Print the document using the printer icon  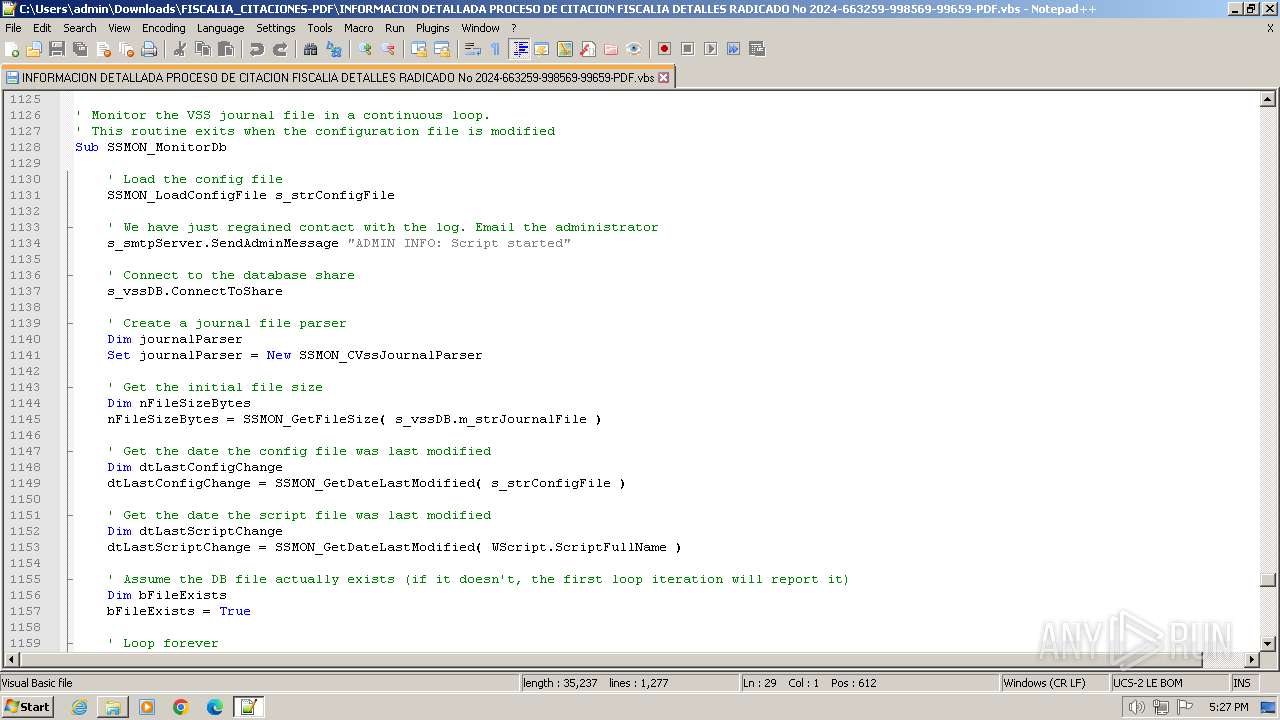click(149, 49)
